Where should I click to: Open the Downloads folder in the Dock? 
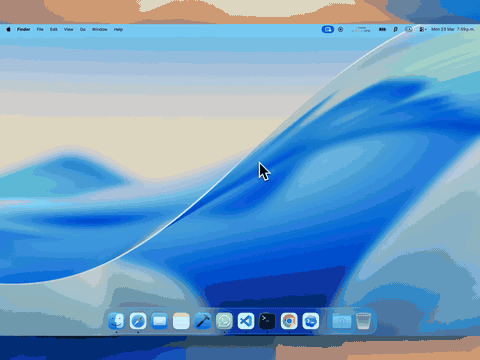342,321
